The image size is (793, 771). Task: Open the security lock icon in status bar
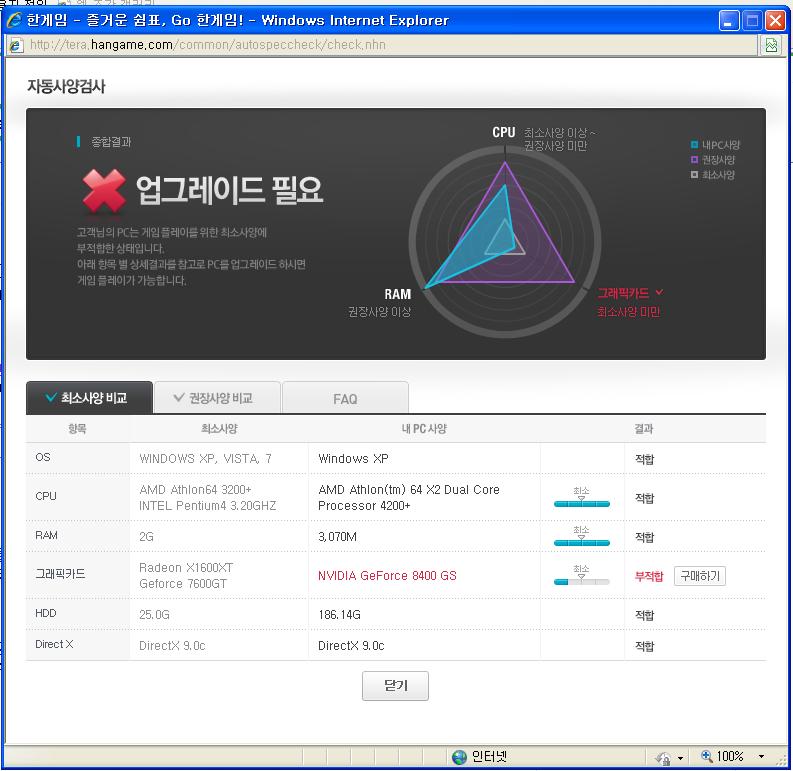(x=663, y=758)
